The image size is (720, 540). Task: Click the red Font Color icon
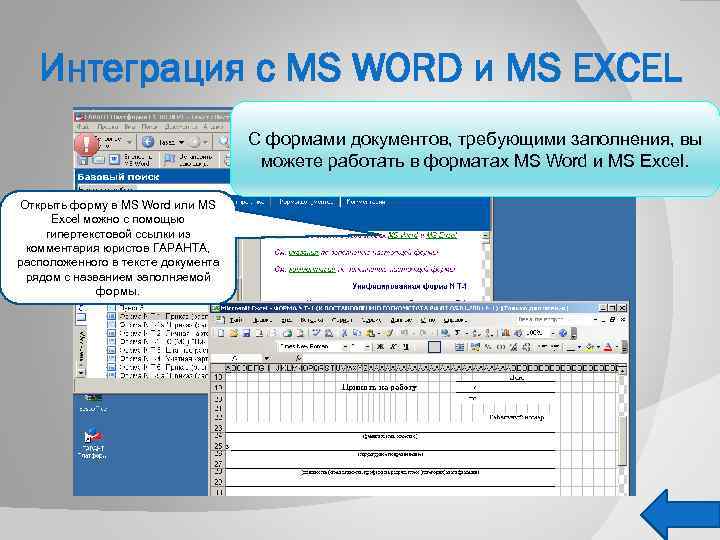pos(608,347)
